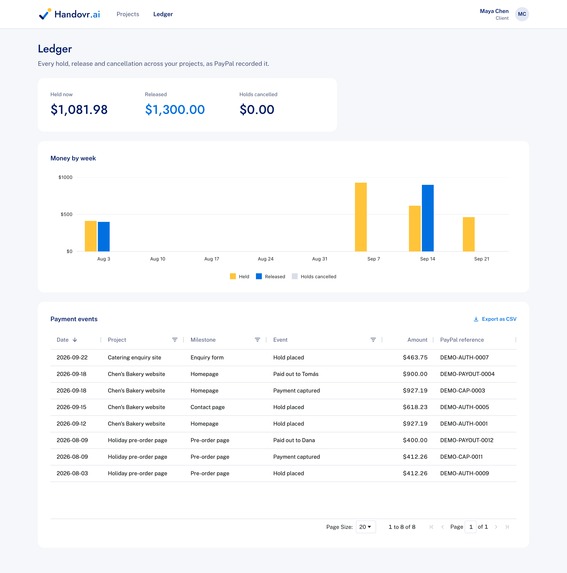Click the $618.23 amount cell
Viewport: 567px width, 573px height.
415,407
